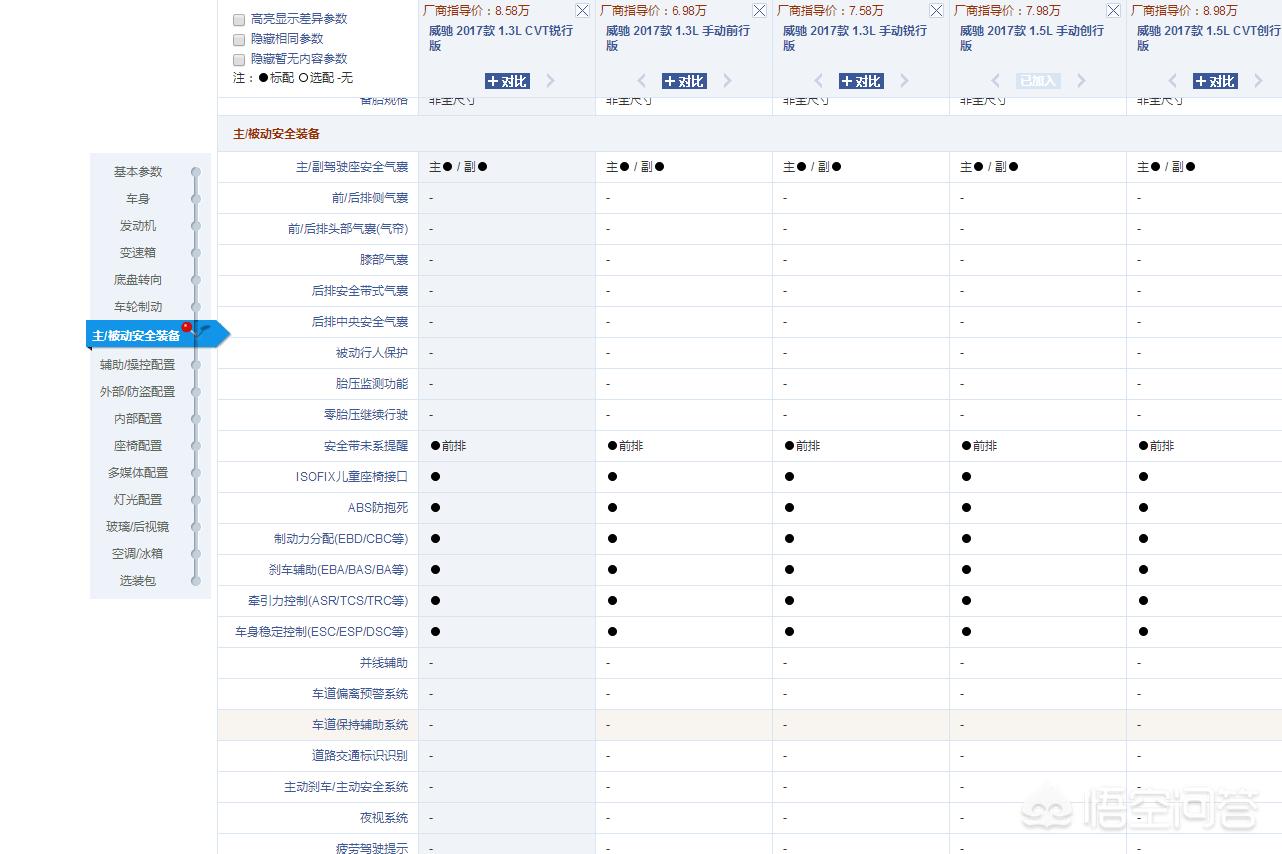Jump to 内部配置 section in sidebar
Image resolution: width=1282 pixels, height=854 pixels.
tap(138, 419)
